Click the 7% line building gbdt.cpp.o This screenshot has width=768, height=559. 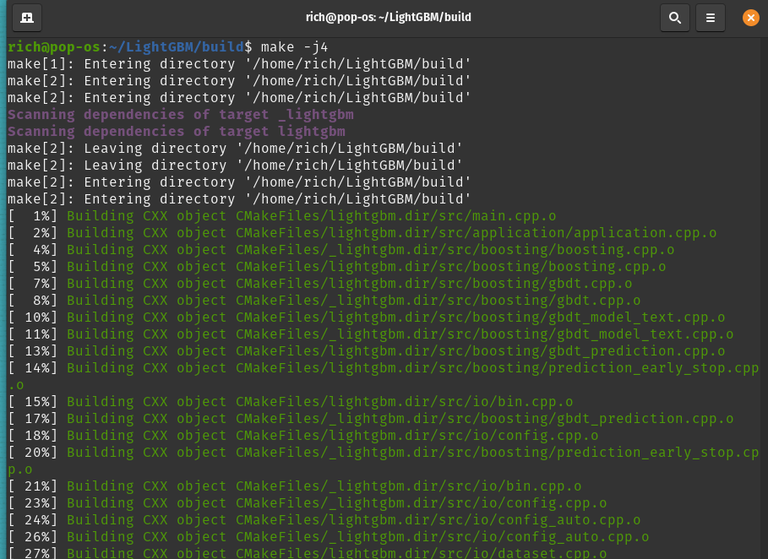(320, 284)
